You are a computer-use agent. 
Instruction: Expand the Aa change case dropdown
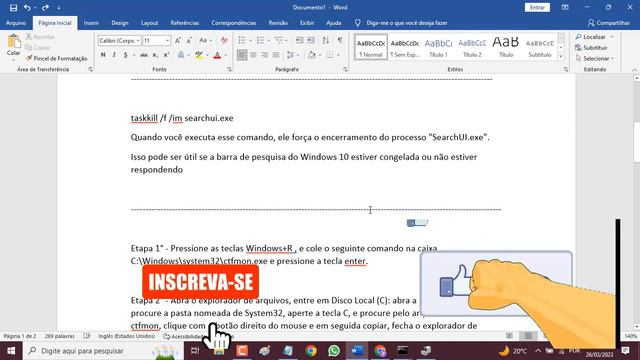pyautogui.click(x=205, y=40)
